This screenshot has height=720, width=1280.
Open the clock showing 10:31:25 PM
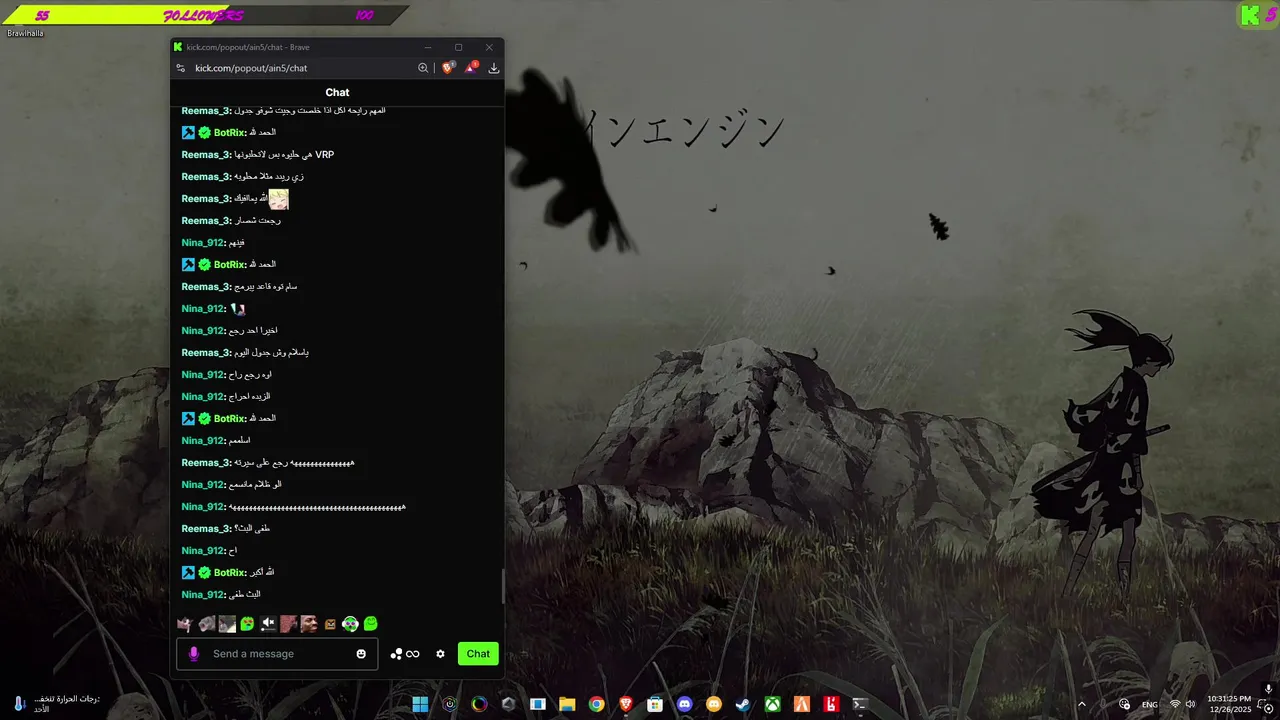click(x=1229, y=703)
